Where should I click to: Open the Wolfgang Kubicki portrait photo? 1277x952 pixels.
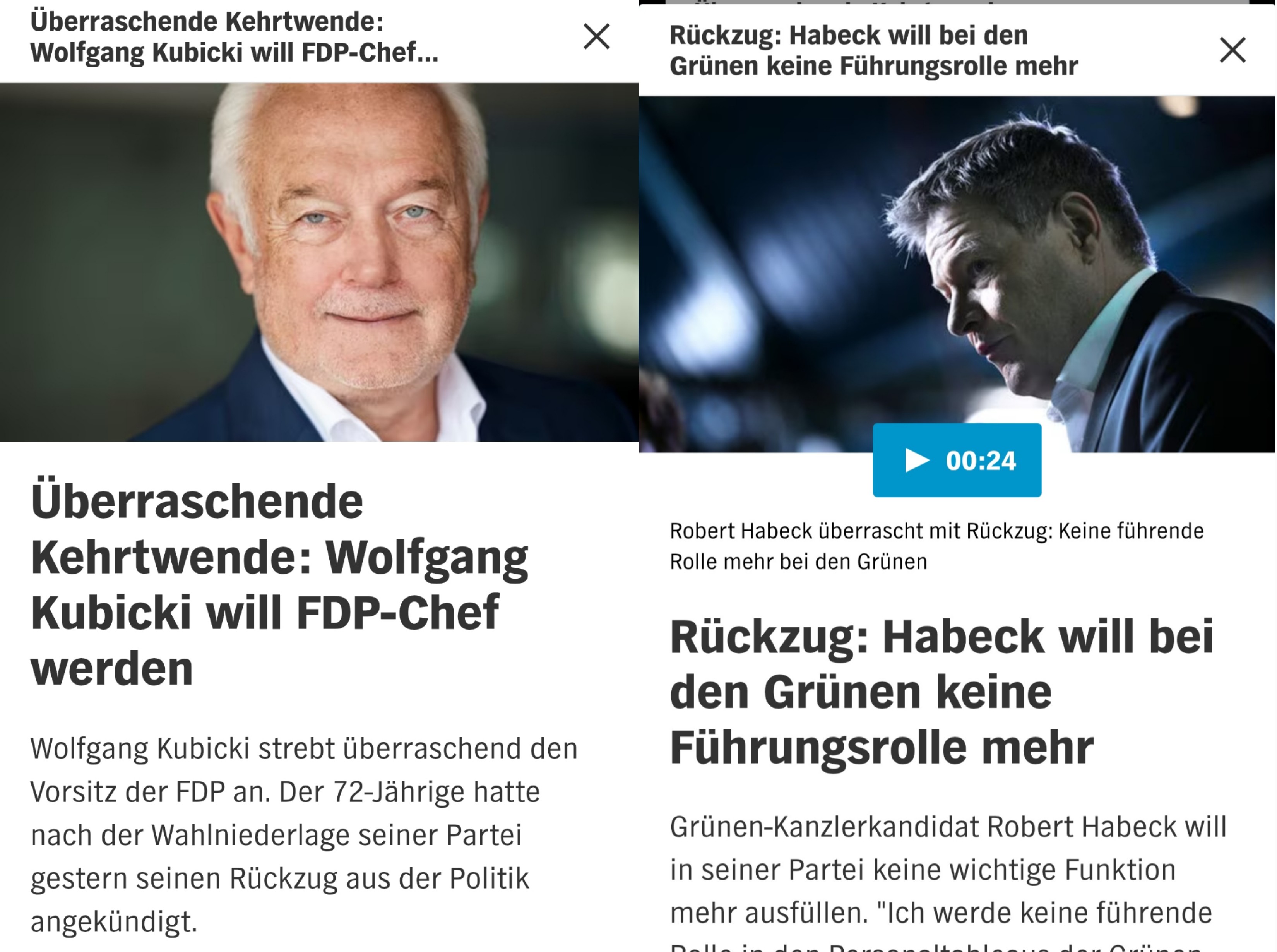(319, 262)
